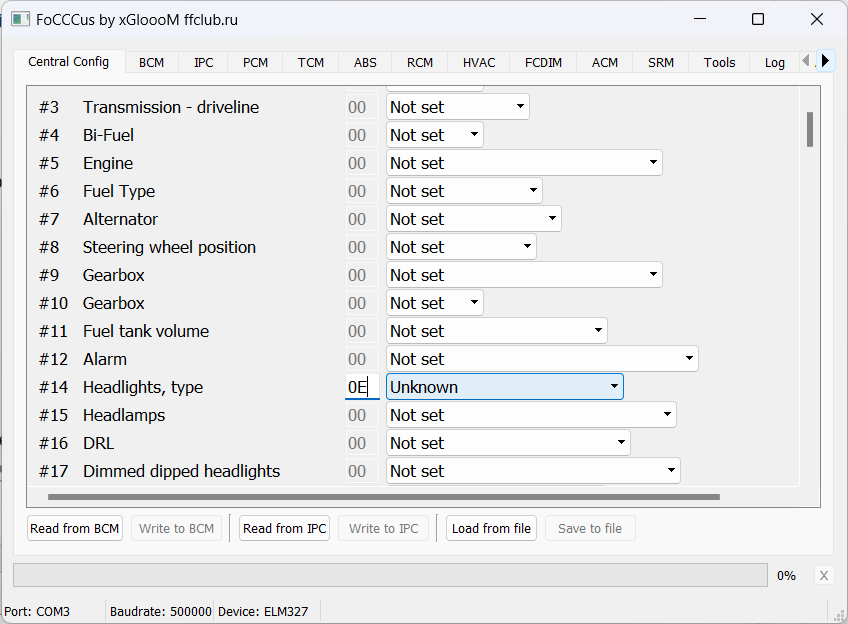The width and height of the screenshot is (848, 624).
Task: Click the Baudrate: 500000 status text
Action: 161,612
